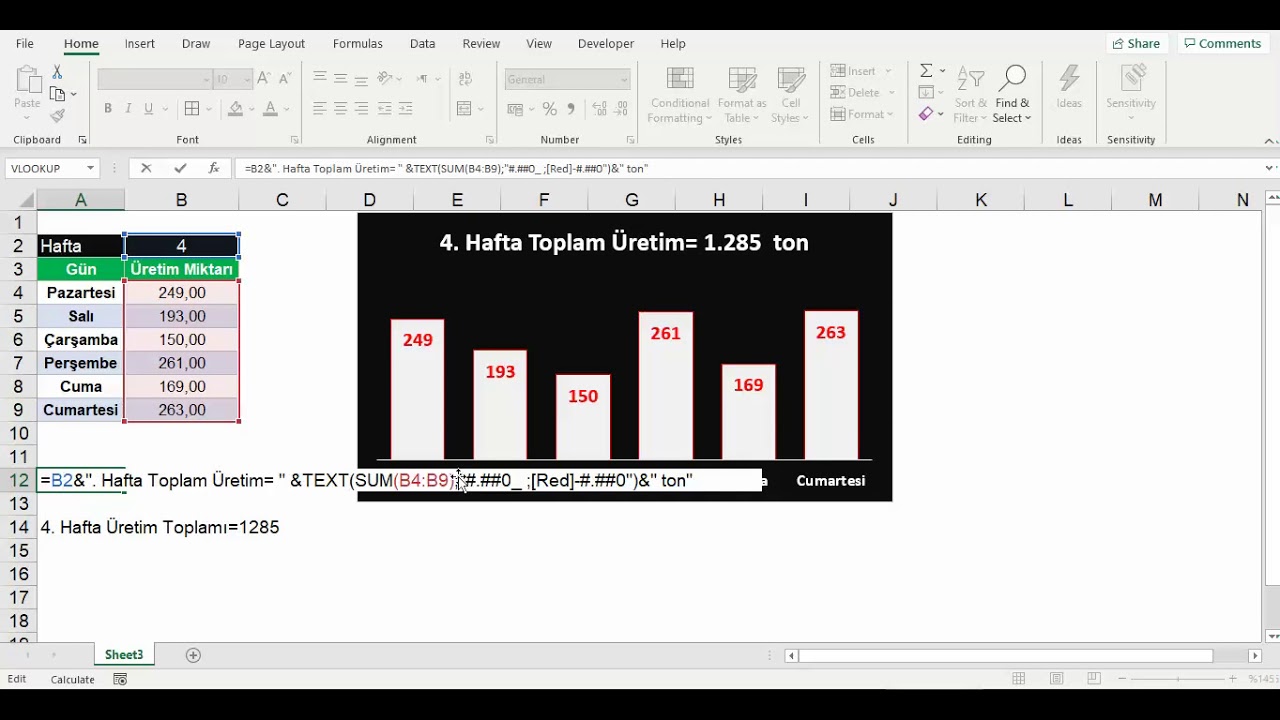Viewport: 1280px width, 720px height.
Task: Click the Insert Function fx icon
Action: point(214,169)
